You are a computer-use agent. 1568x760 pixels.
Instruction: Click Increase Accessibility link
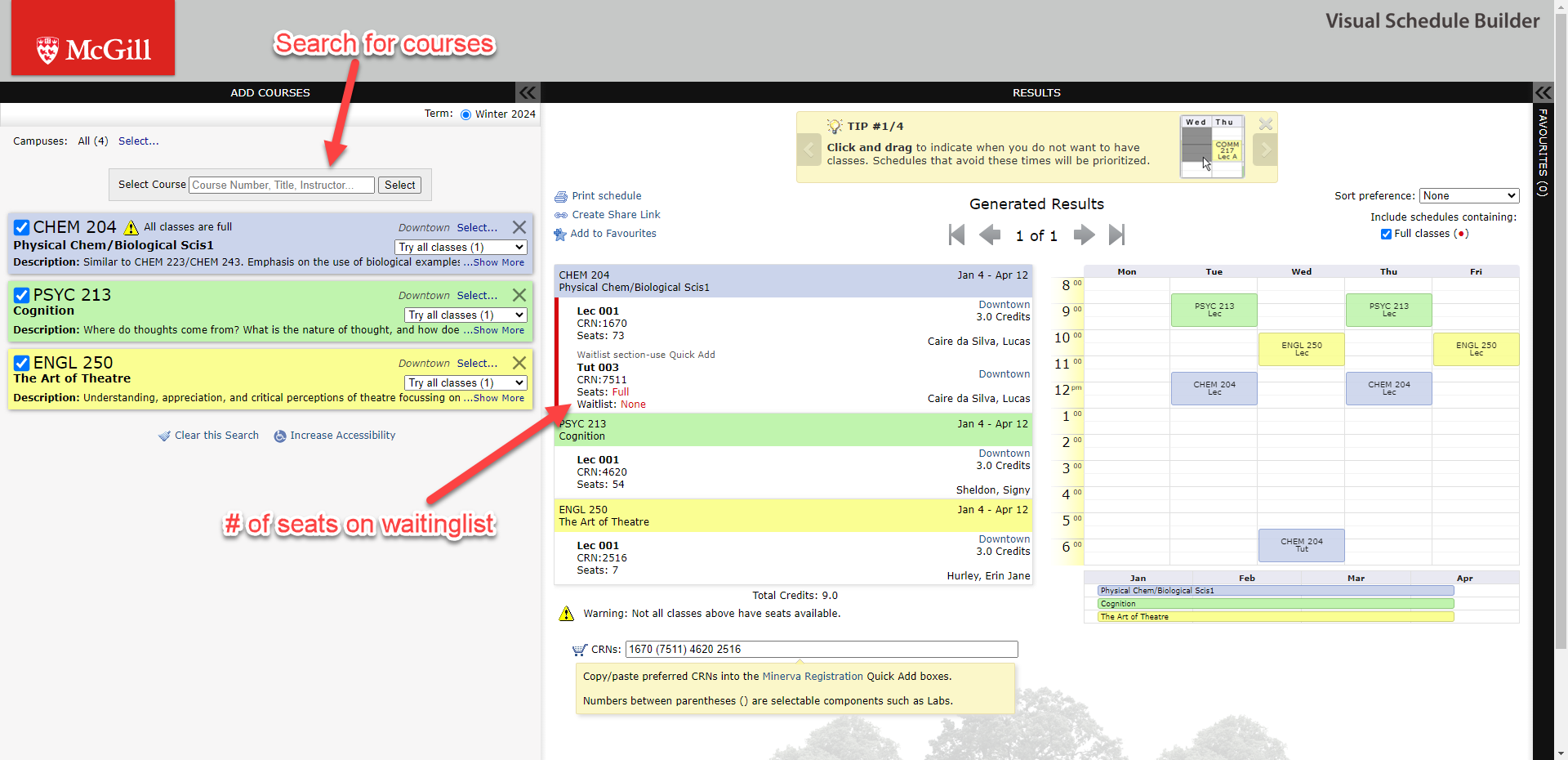pos(343,436)
